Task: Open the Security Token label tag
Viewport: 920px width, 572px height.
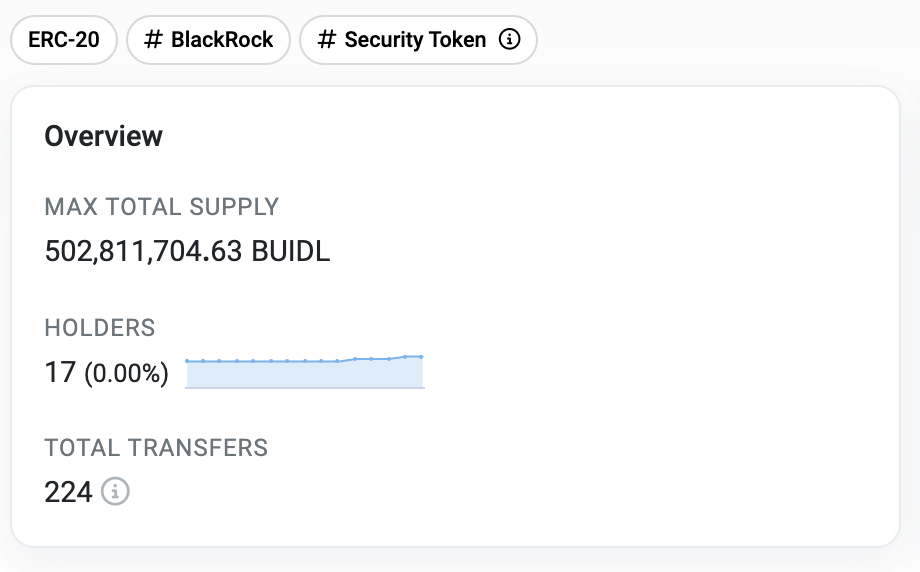Action: click(415, 40)
